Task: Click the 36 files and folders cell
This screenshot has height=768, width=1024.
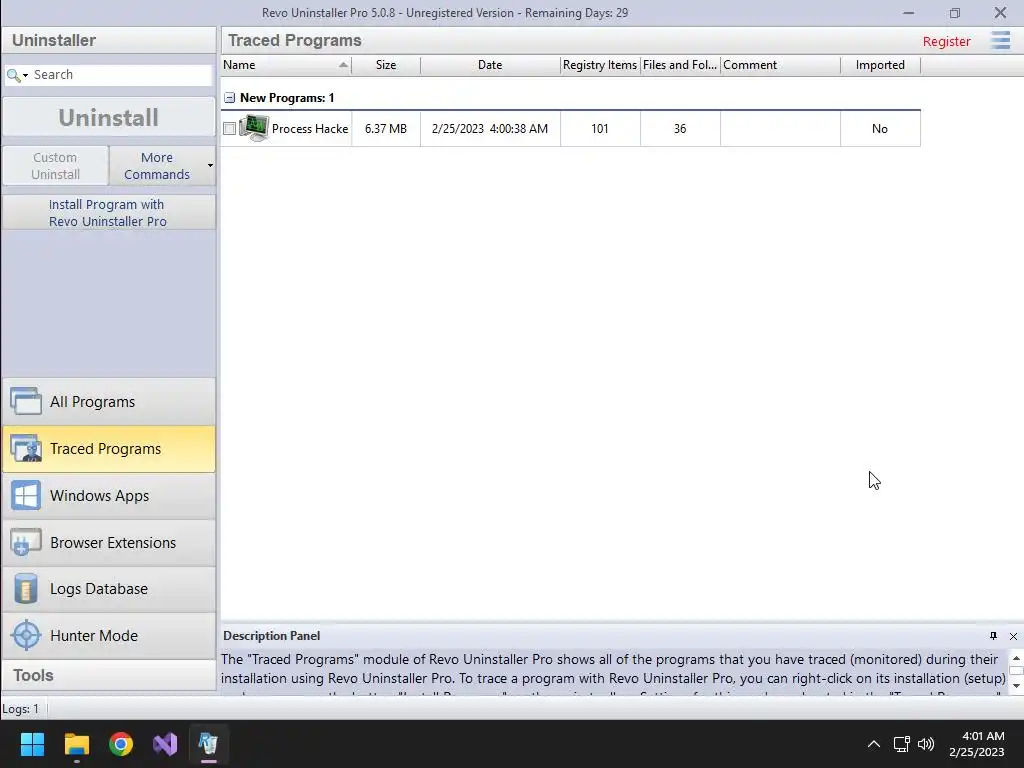Action: click(x=680, y=129)
